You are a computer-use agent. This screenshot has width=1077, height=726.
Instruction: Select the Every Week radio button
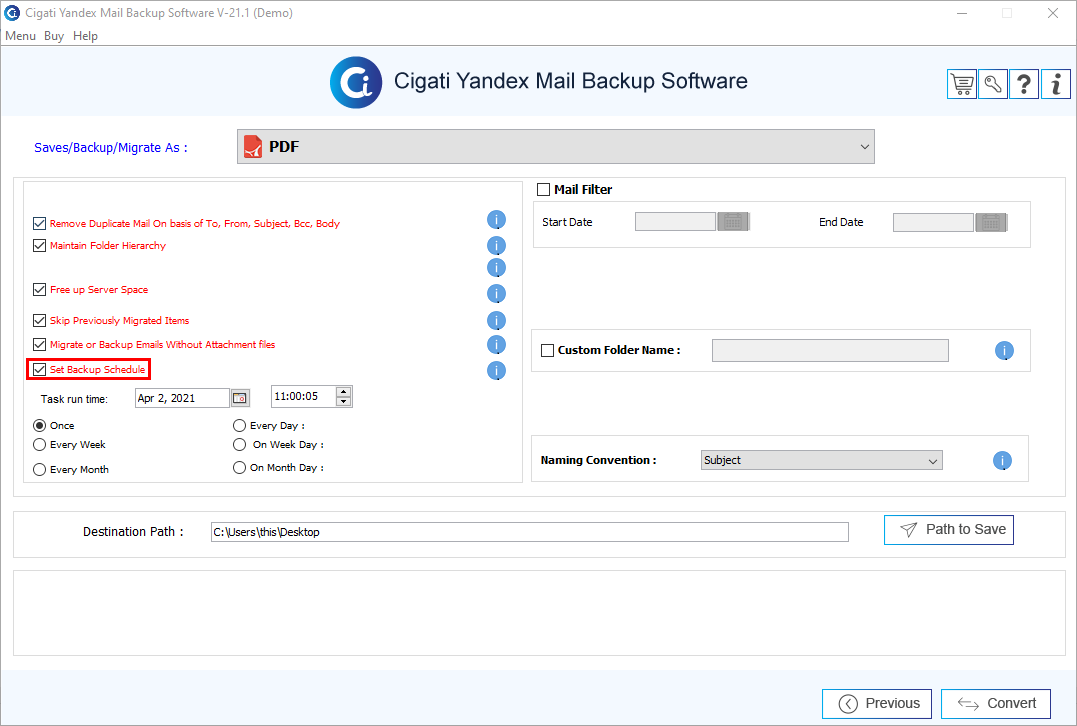pyautogui.click(x=40, y=444)
